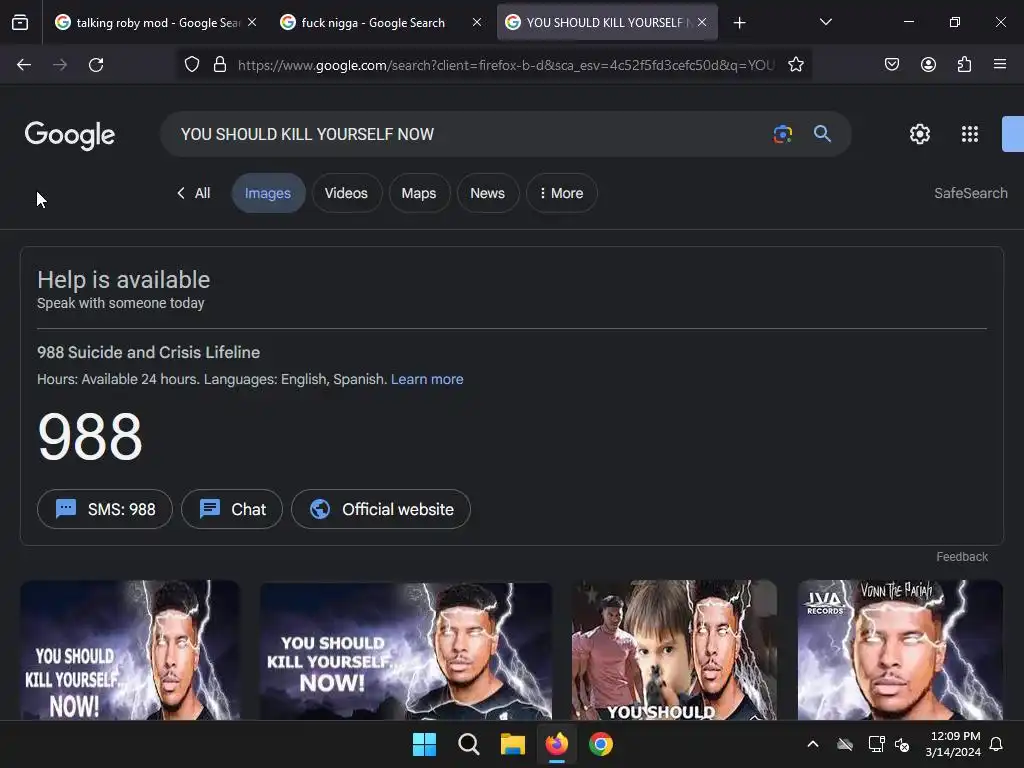Follow the Learn more link
The width and height of the screenshot is (1024, 768).
coord(427,379)
